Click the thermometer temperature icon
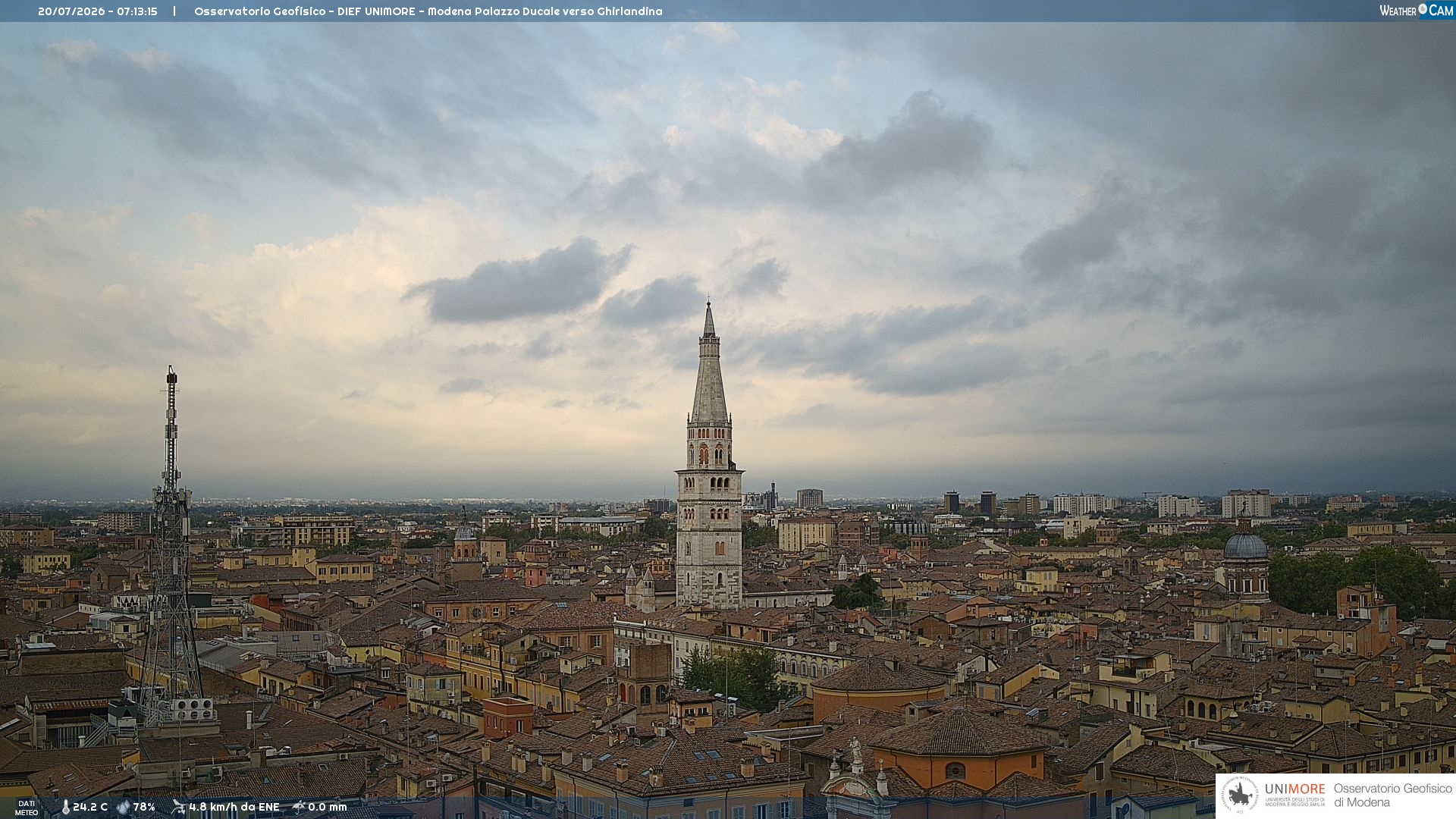The height and width of the screenshot is (819, 1456). (x=65, y=807)
